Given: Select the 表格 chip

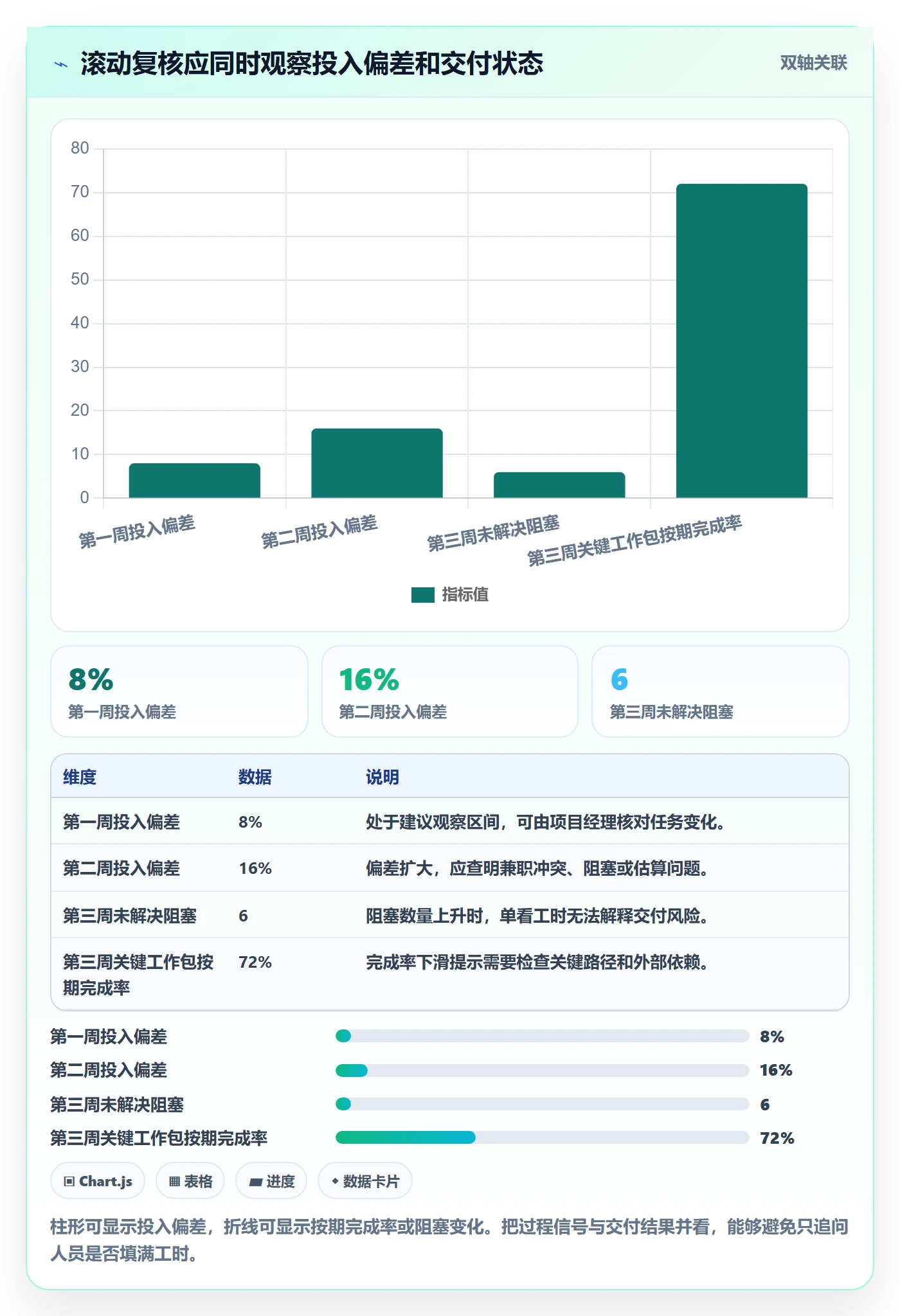Looking at the screenshot, I should click(190, 1181).
